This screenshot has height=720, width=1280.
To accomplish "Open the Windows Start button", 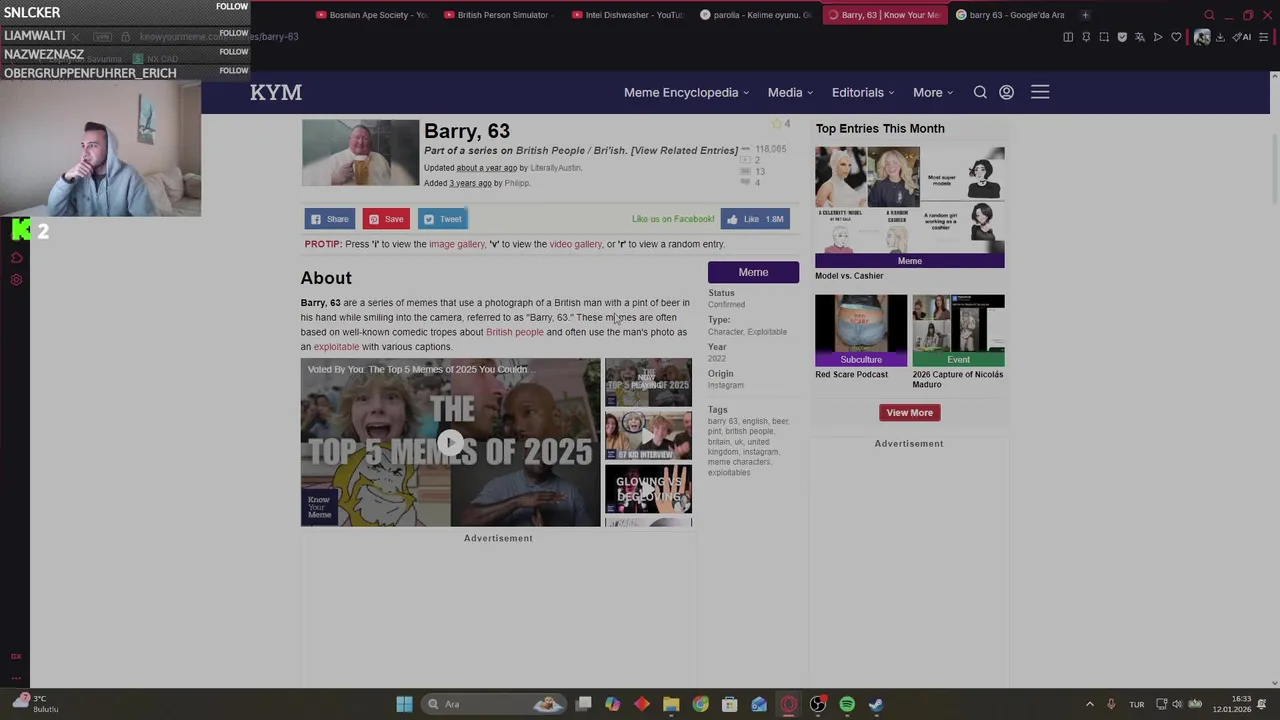I will 404,704.
